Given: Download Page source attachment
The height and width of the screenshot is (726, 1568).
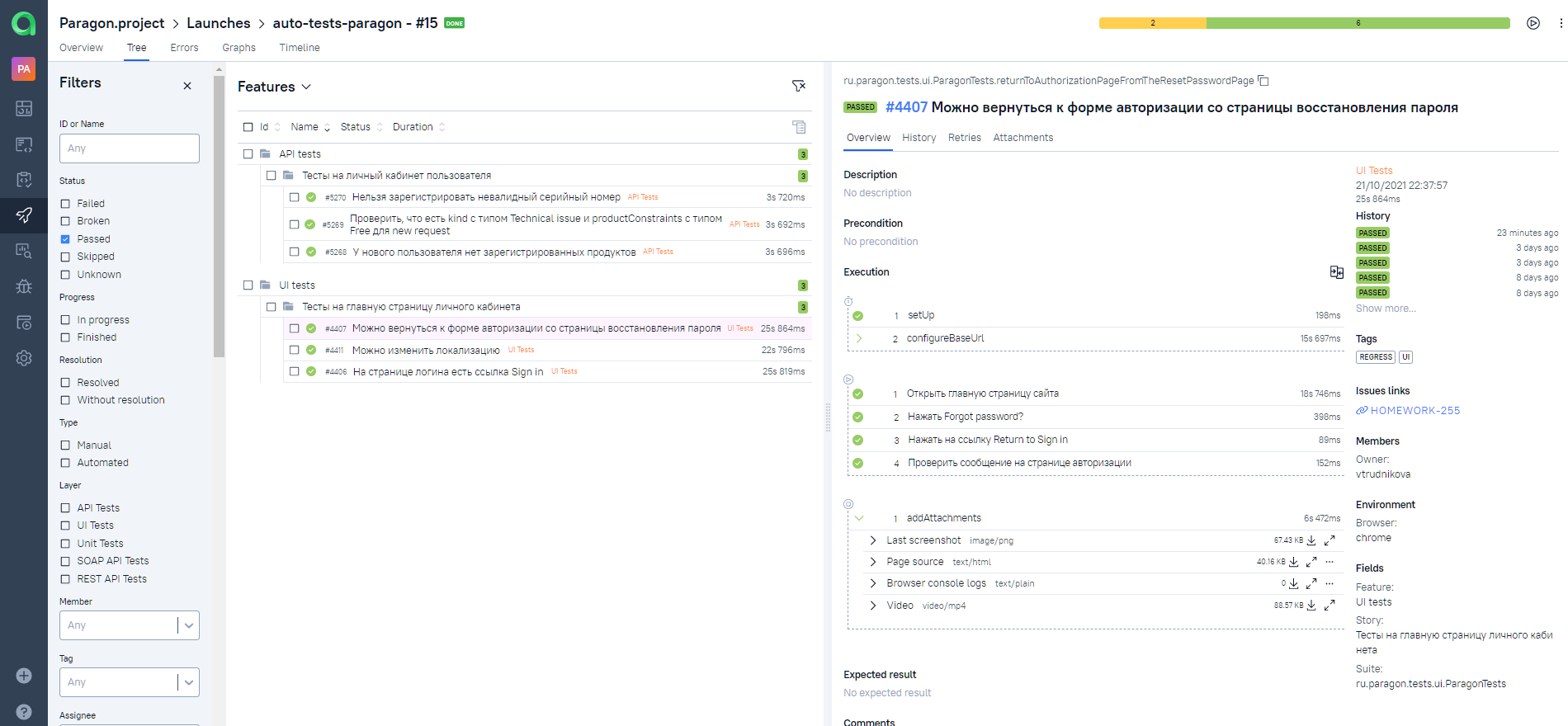Looking at the screenshot, I should tap(1294, 562).
